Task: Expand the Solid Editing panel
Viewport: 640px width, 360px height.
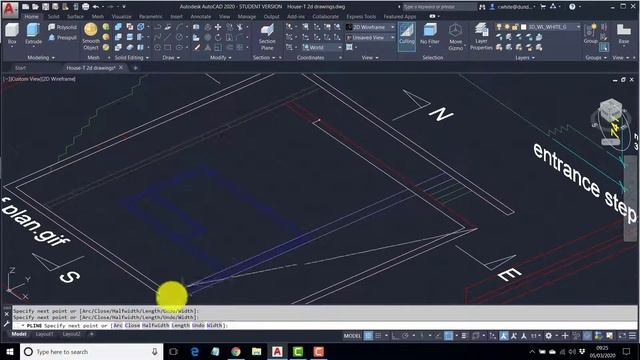Action: [131, 58]
